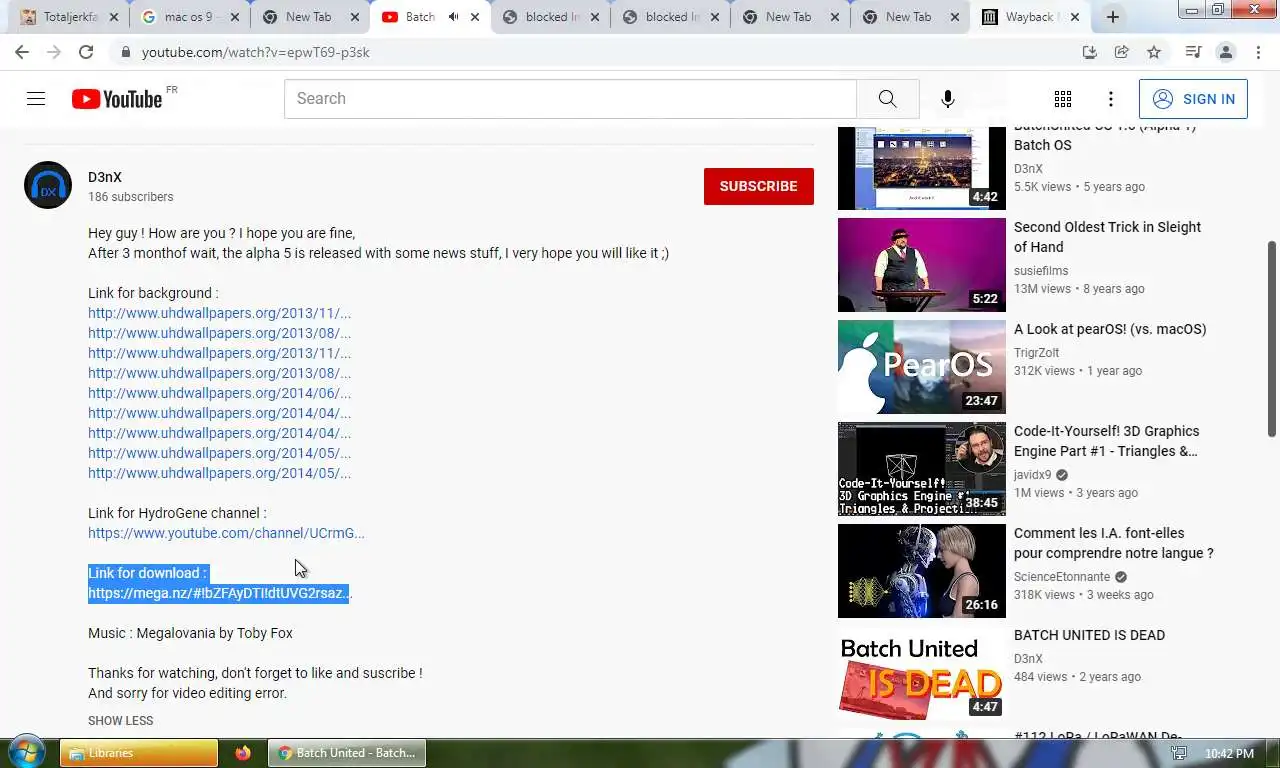Collapse description with SHOW LESS
Image resolution: width=1280 pixels, height=768 pixels.
pyautogui.click(x=120, y=721)
